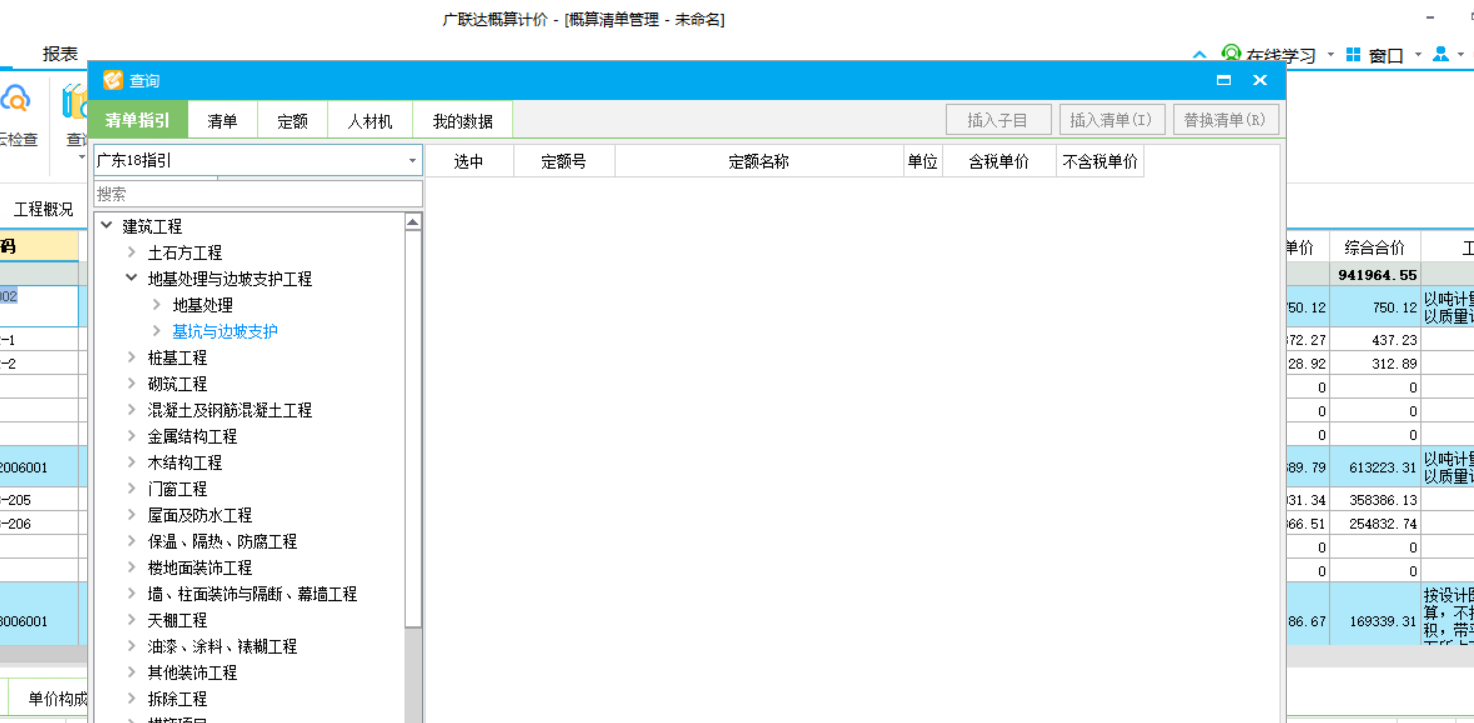Click the 254832.74 cell
This screenshot has height=723, width=1474.
pos(1376,523)
